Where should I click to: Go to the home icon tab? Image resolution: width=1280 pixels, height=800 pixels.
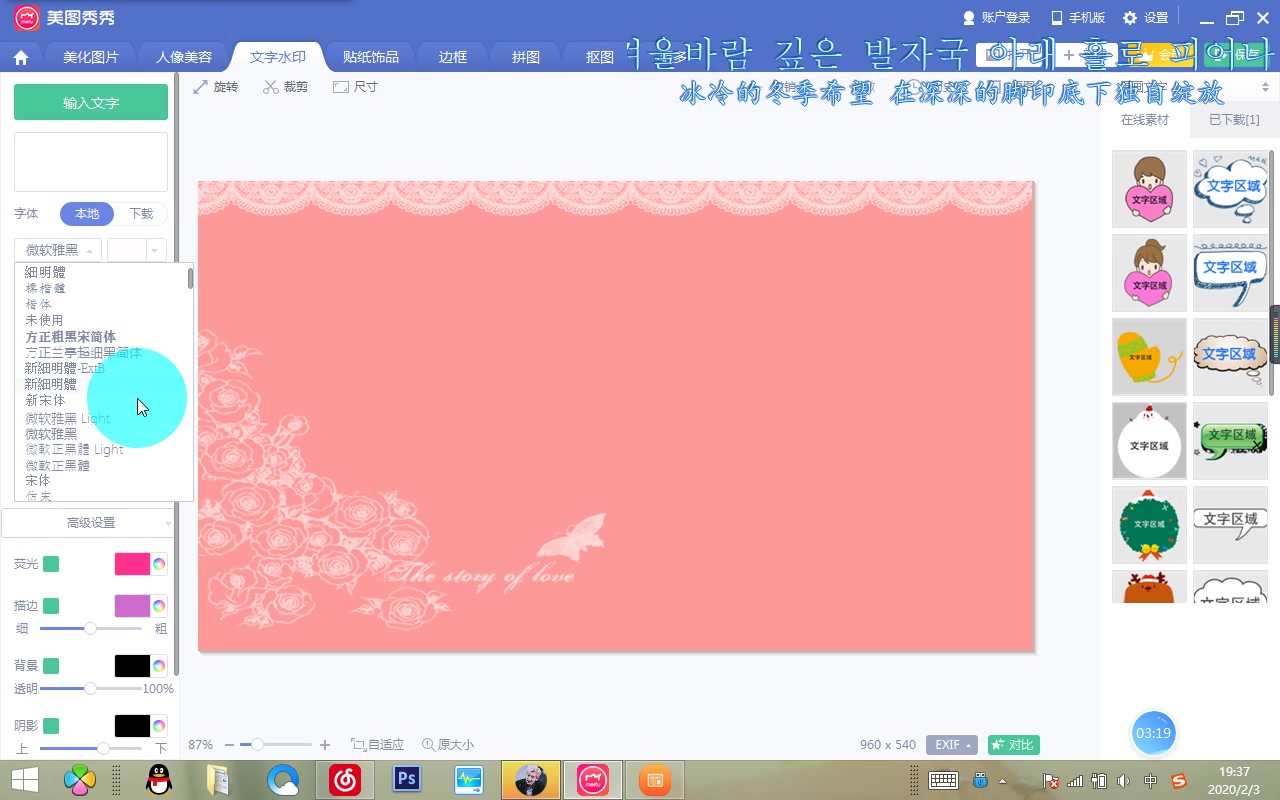(21, 57)
